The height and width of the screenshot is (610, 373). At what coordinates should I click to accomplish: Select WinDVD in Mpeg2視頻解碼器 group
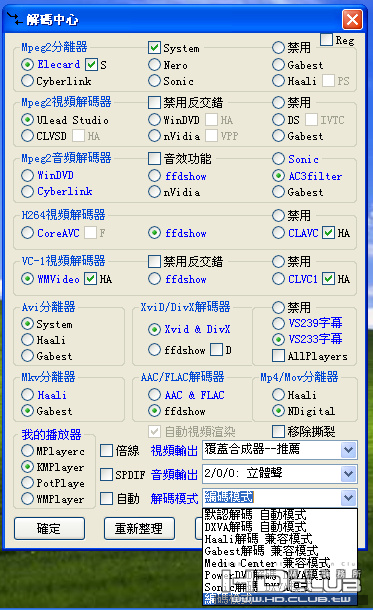pyautogui.click(x=154, y=119)
